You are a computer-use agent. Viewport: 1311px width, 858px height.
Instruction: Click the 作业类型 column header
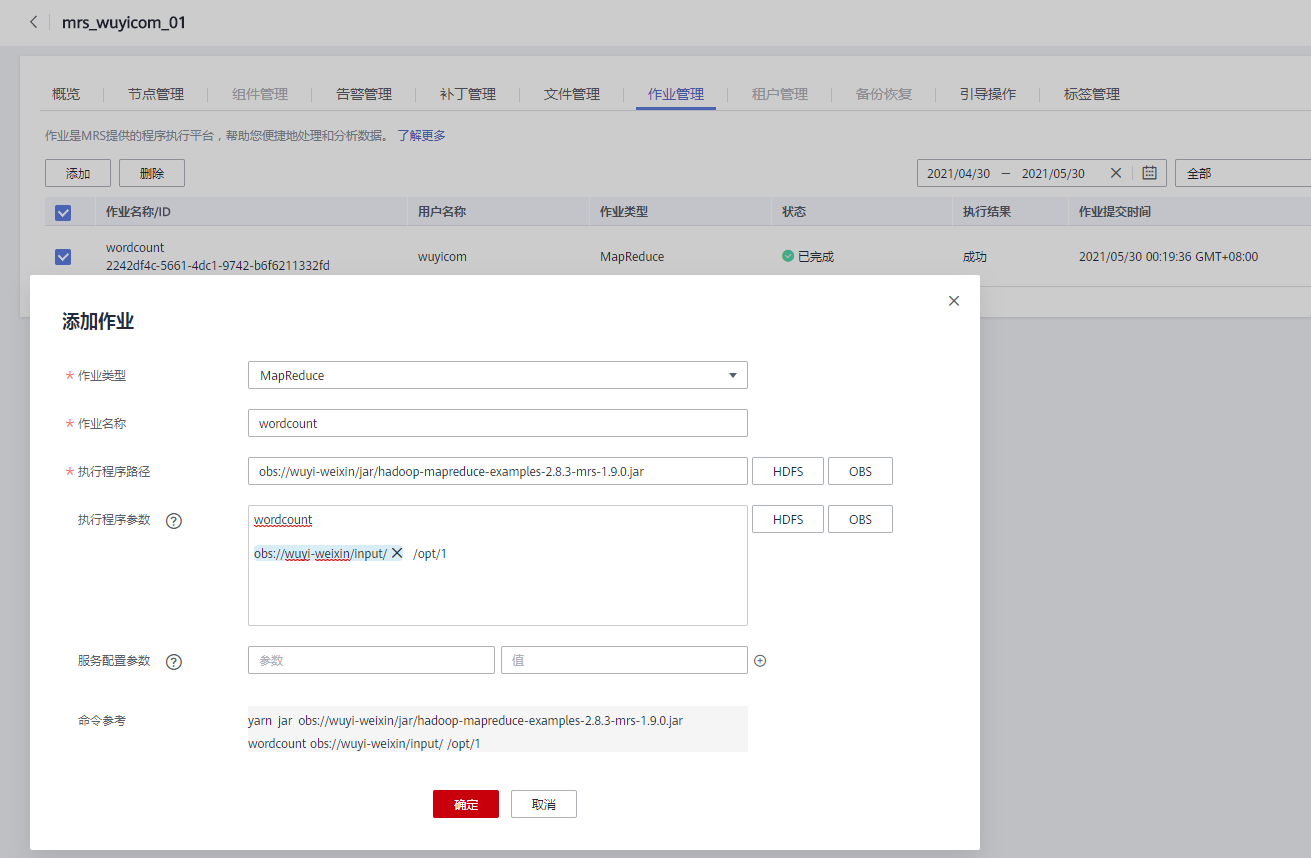pos(624,212)
